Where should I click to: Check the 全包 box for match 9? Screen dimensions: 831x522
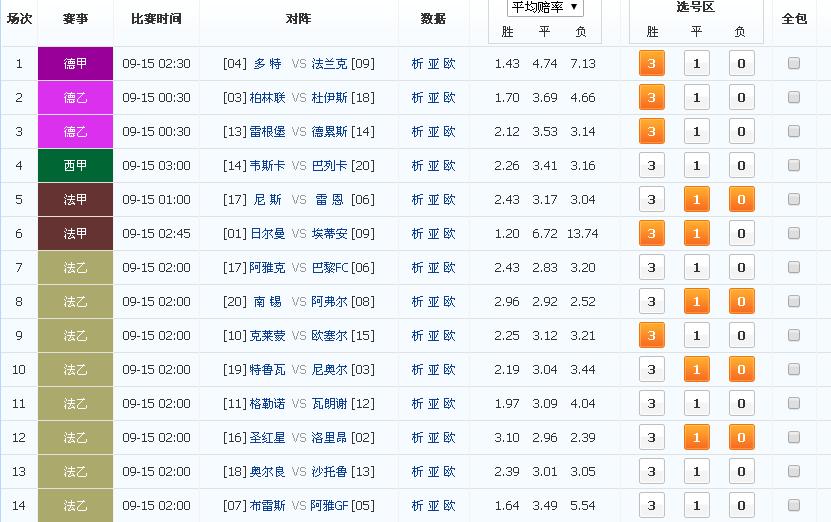pos(793,335)
